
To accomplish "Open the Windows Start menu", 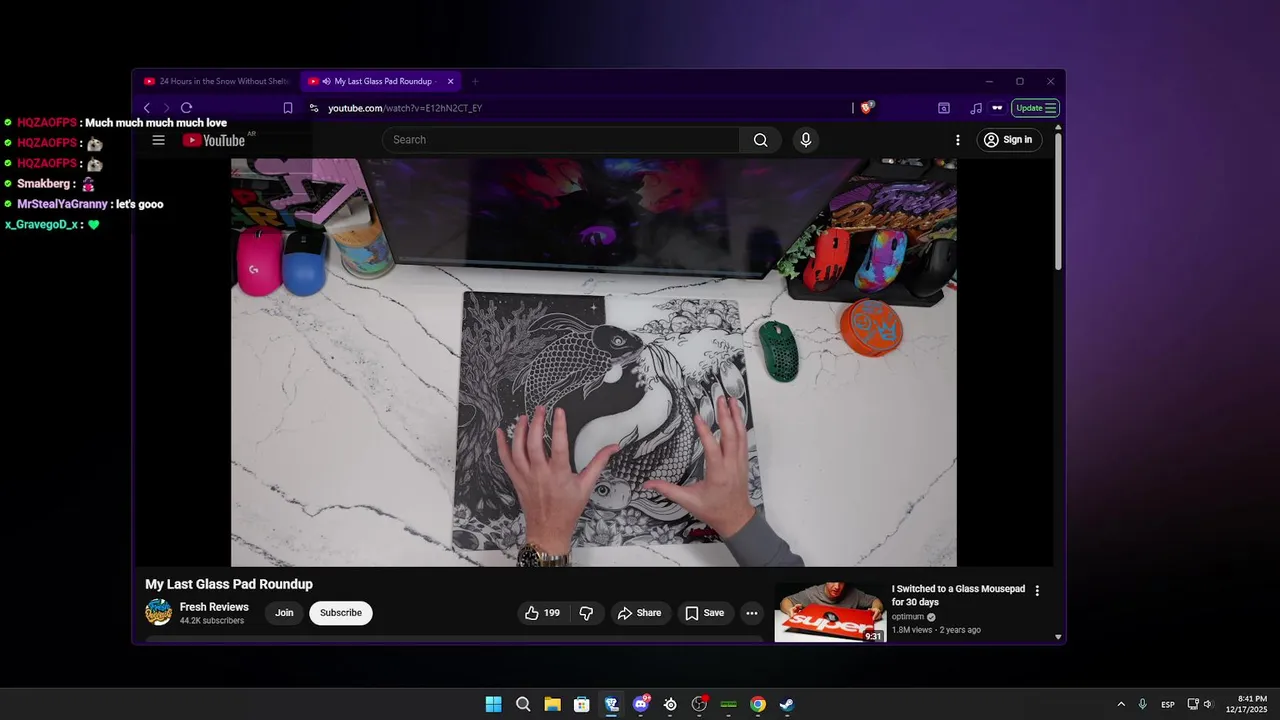I will [493, 704].
